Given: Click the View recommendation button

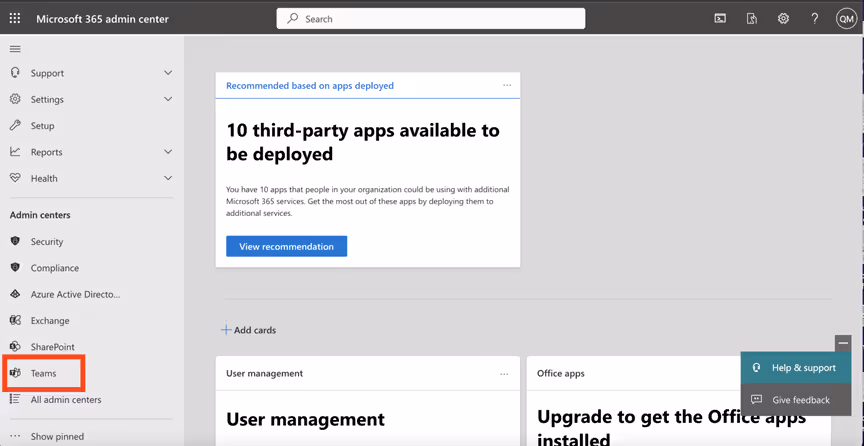Looking at the screenshot, I should 287,246.
